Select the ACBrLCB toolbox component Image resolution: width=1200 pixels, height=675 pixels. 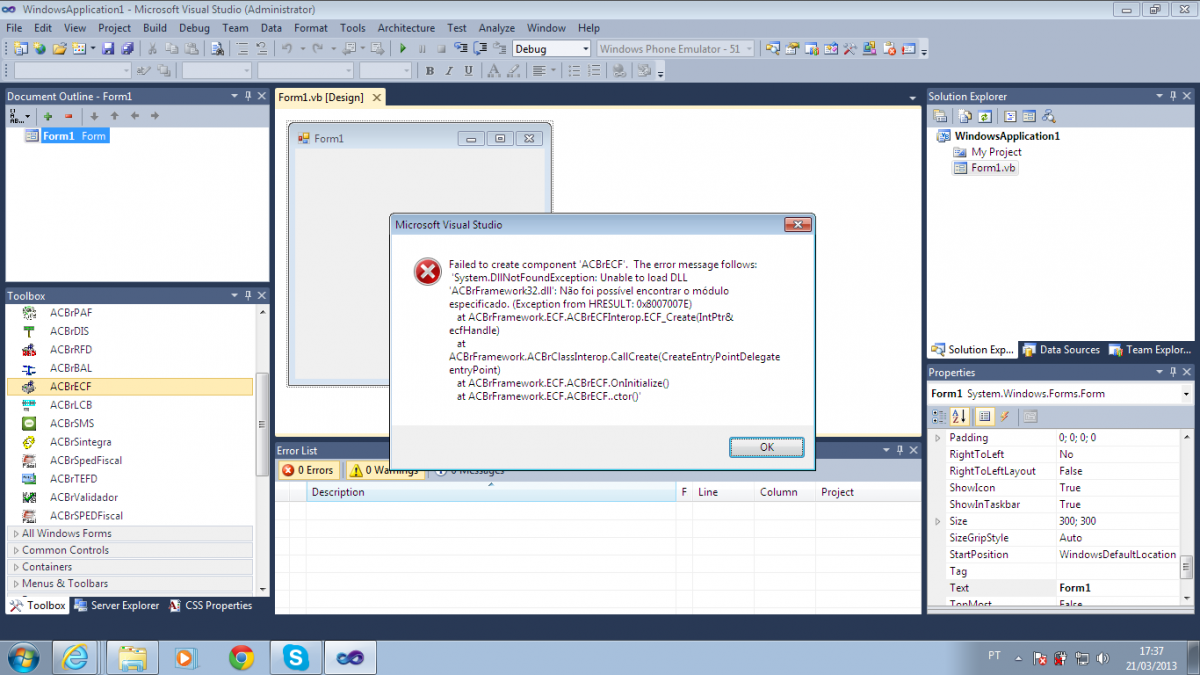coord(130,405)
